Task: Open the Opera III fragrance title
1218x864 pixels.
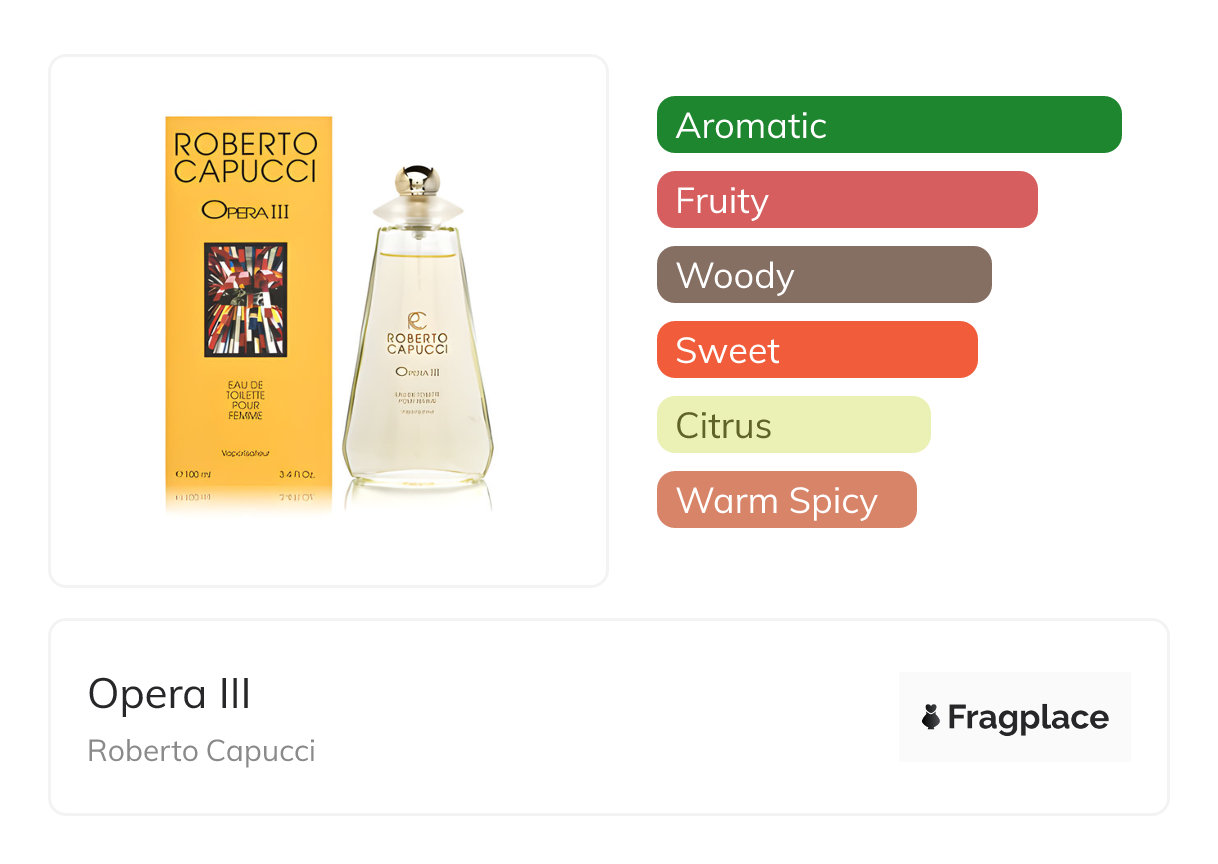Action: tap(170, 693)
